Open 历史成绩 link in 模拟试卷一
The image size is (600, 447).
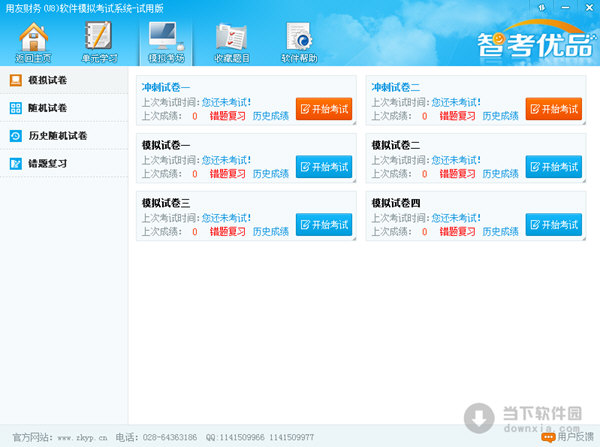pyautogui.click(x=271, y=174)
